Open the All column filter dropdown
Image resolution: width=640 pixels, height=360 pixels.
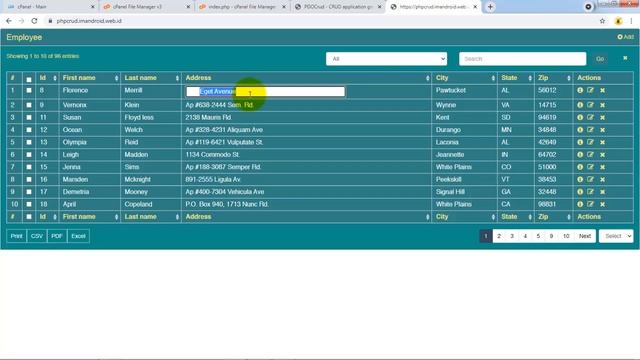386,59
